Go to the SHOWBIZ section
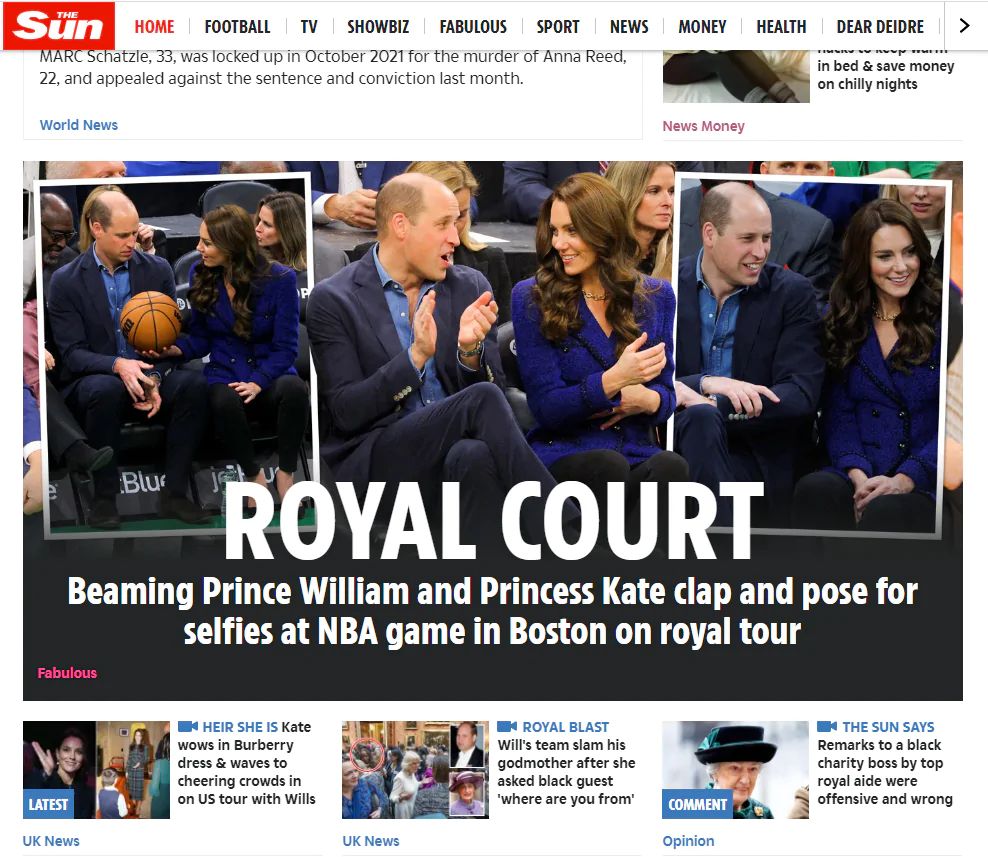The width and height of the screenshot is (988, 857). 378,26
